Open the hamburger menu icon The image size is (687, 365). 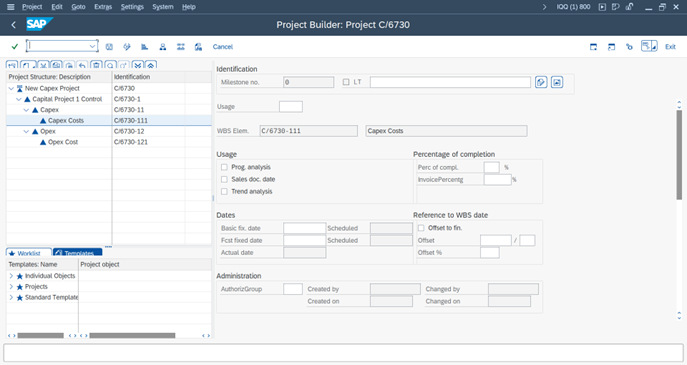click(11, 7)
